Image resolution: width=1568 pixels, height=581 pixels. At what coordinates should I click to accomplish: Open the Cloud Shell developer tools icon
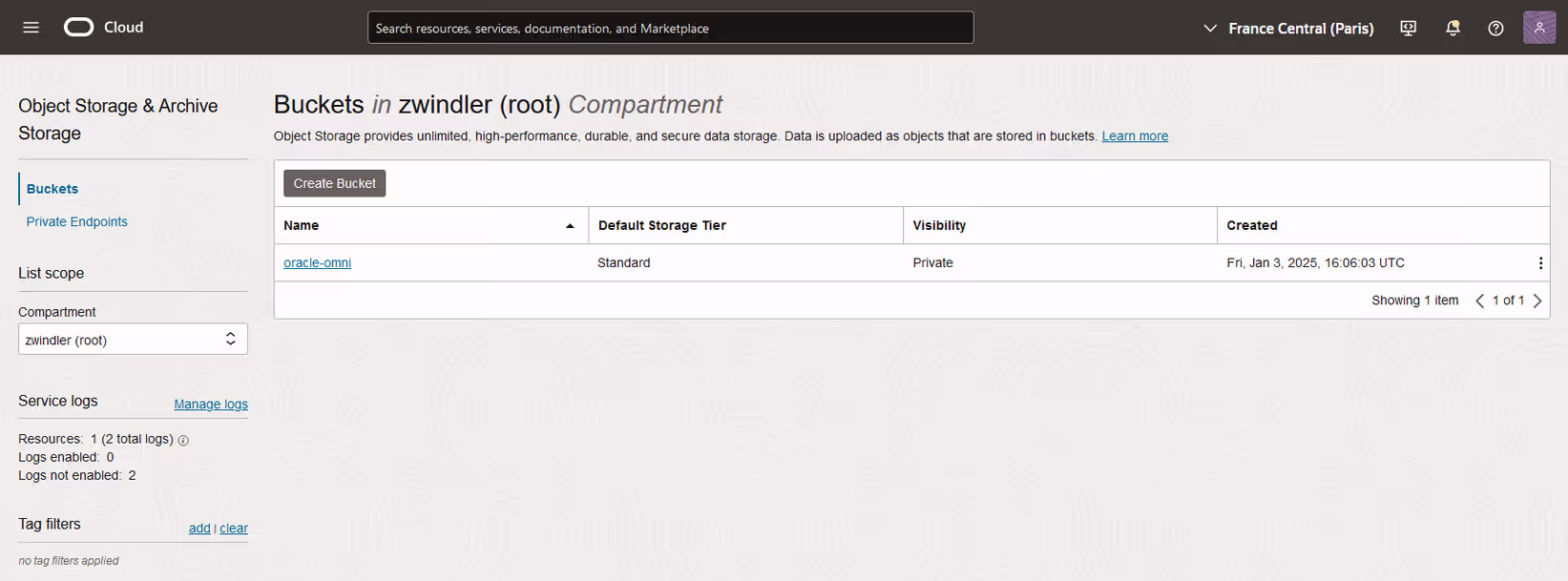[x=1408, y=29]
